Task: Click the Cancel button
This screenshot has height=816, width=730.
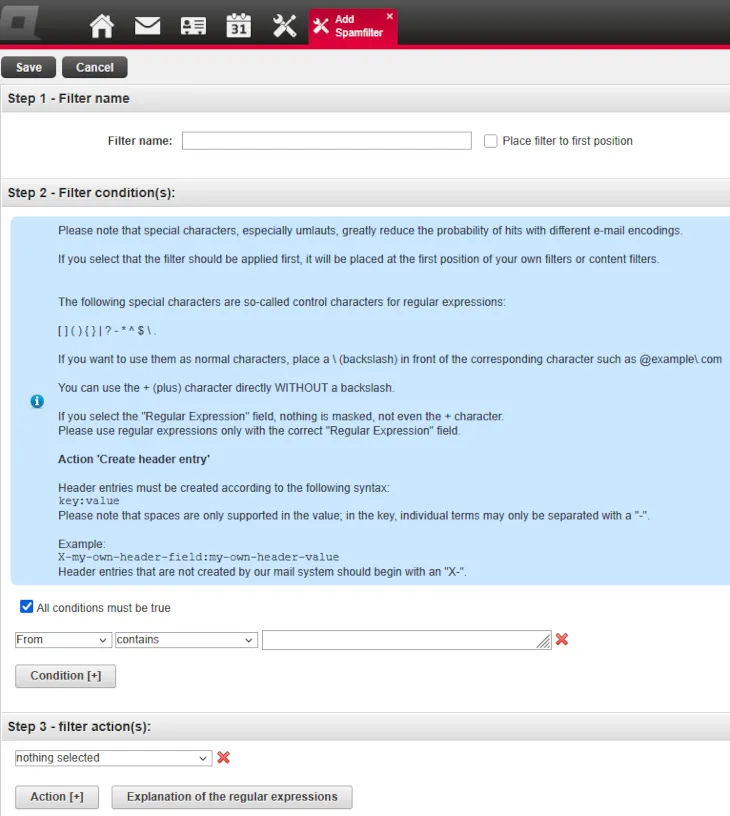Action: 95,67
